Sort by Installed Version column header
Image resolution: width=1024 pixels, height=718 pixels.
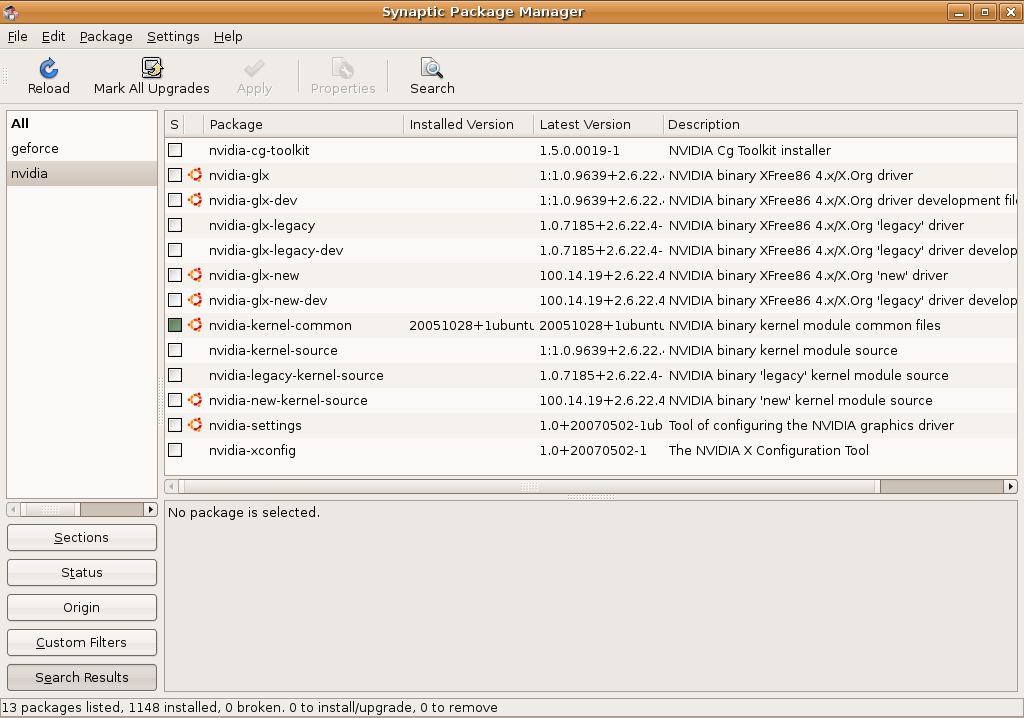(x=469, y=124)
